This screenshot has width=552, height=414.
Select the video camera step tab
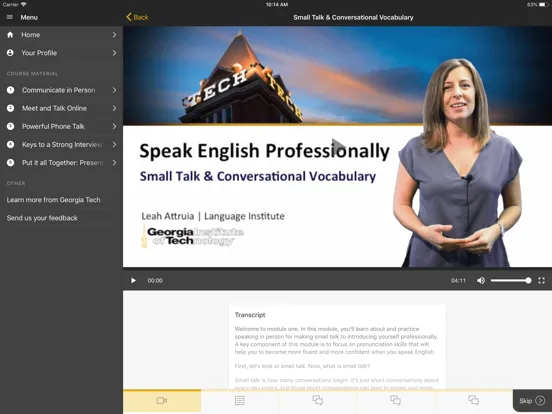162,401
